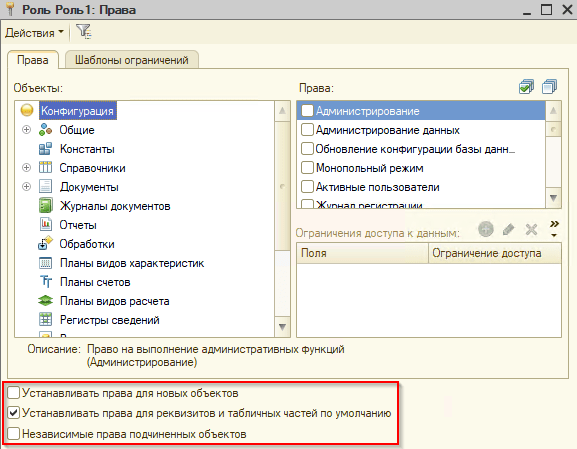Tick the Администрирование checkbox
Viewport: 577px width, 449px height.
tap(307, 110)
